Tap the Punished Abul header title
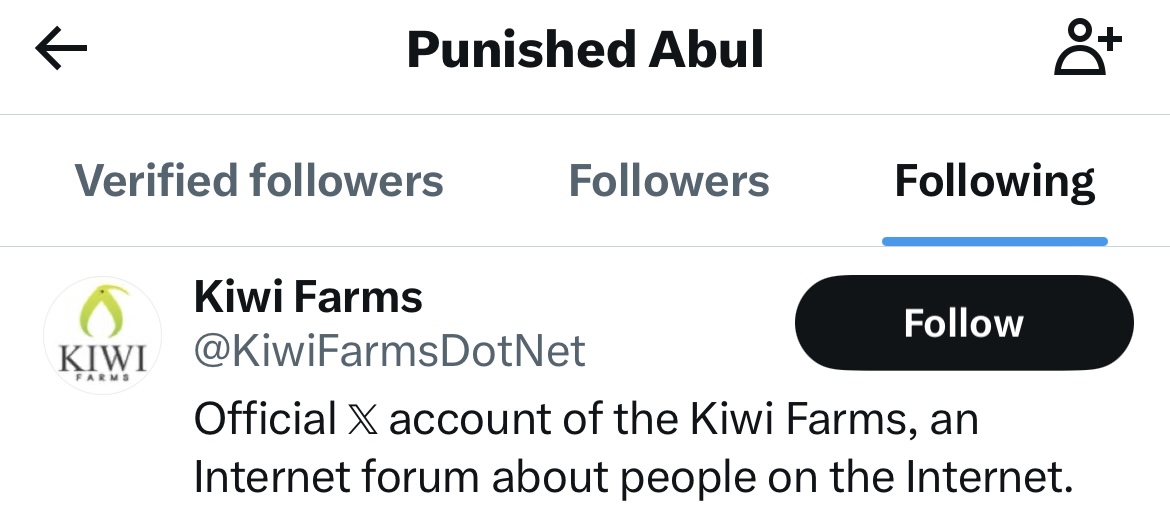The width and height of the screenshot is (1170, 525). click(585, 50)
